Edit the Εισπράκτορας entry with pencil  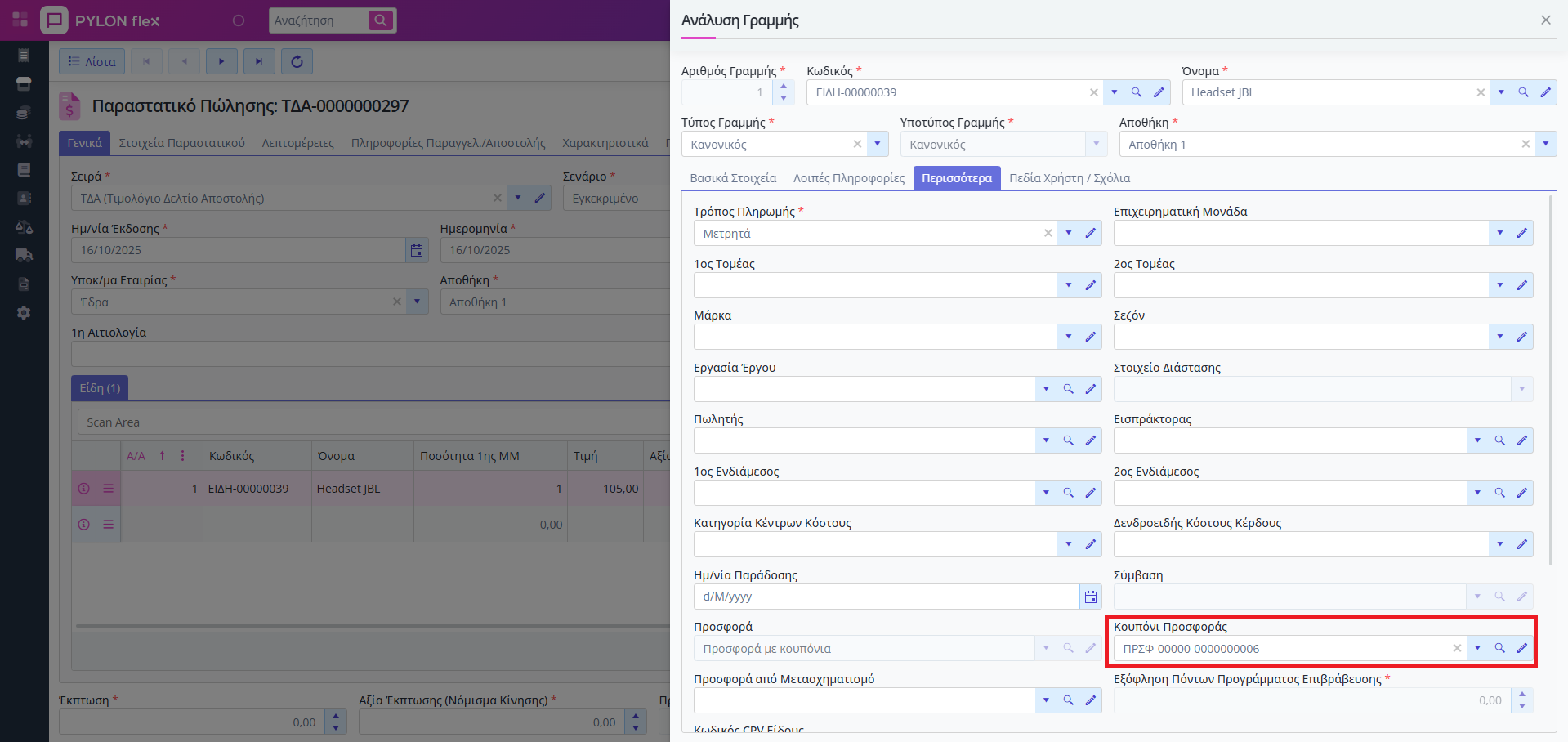click(x=1521, y=440)
